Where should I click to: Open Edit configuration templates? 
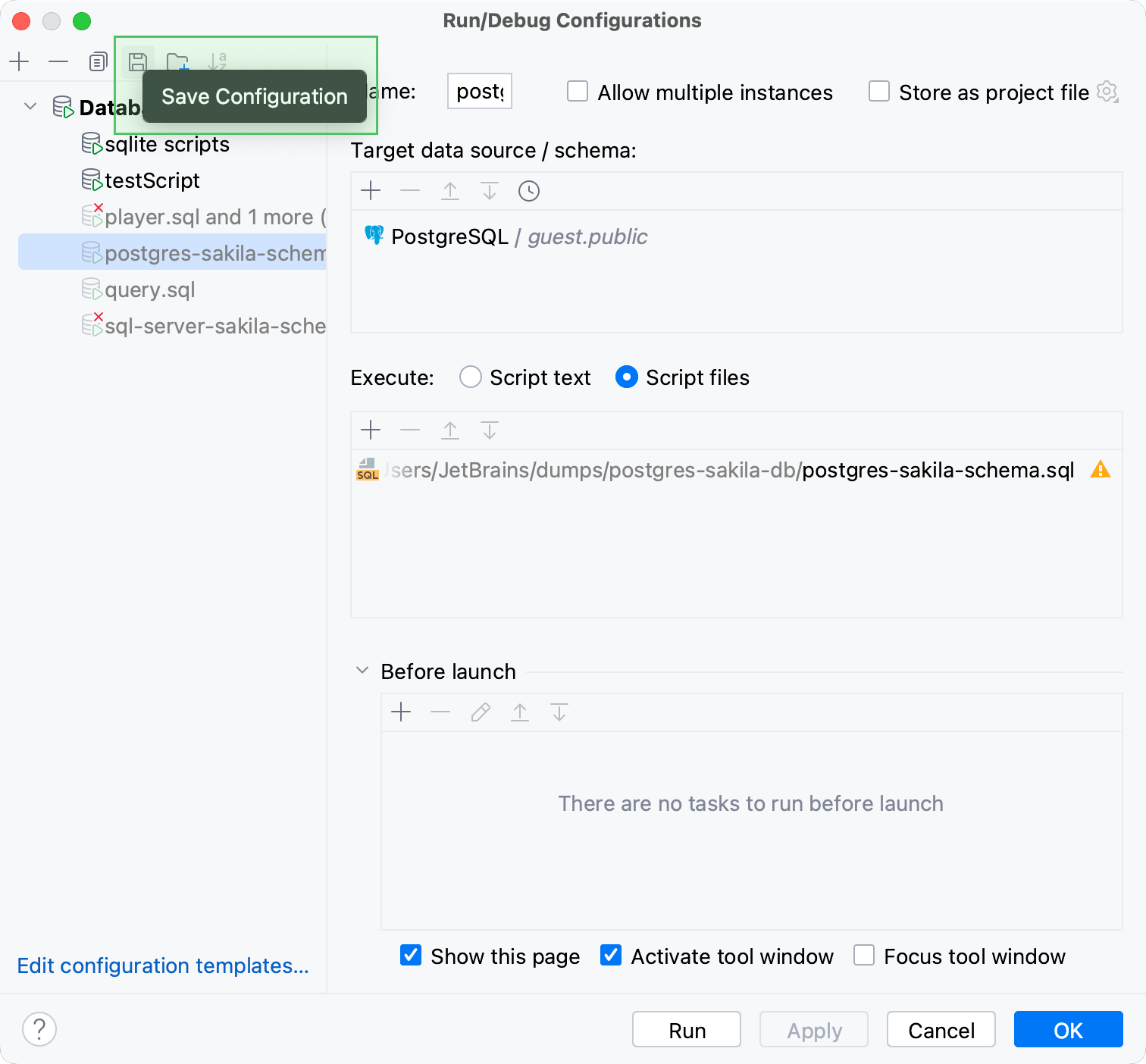click(162, 965)
